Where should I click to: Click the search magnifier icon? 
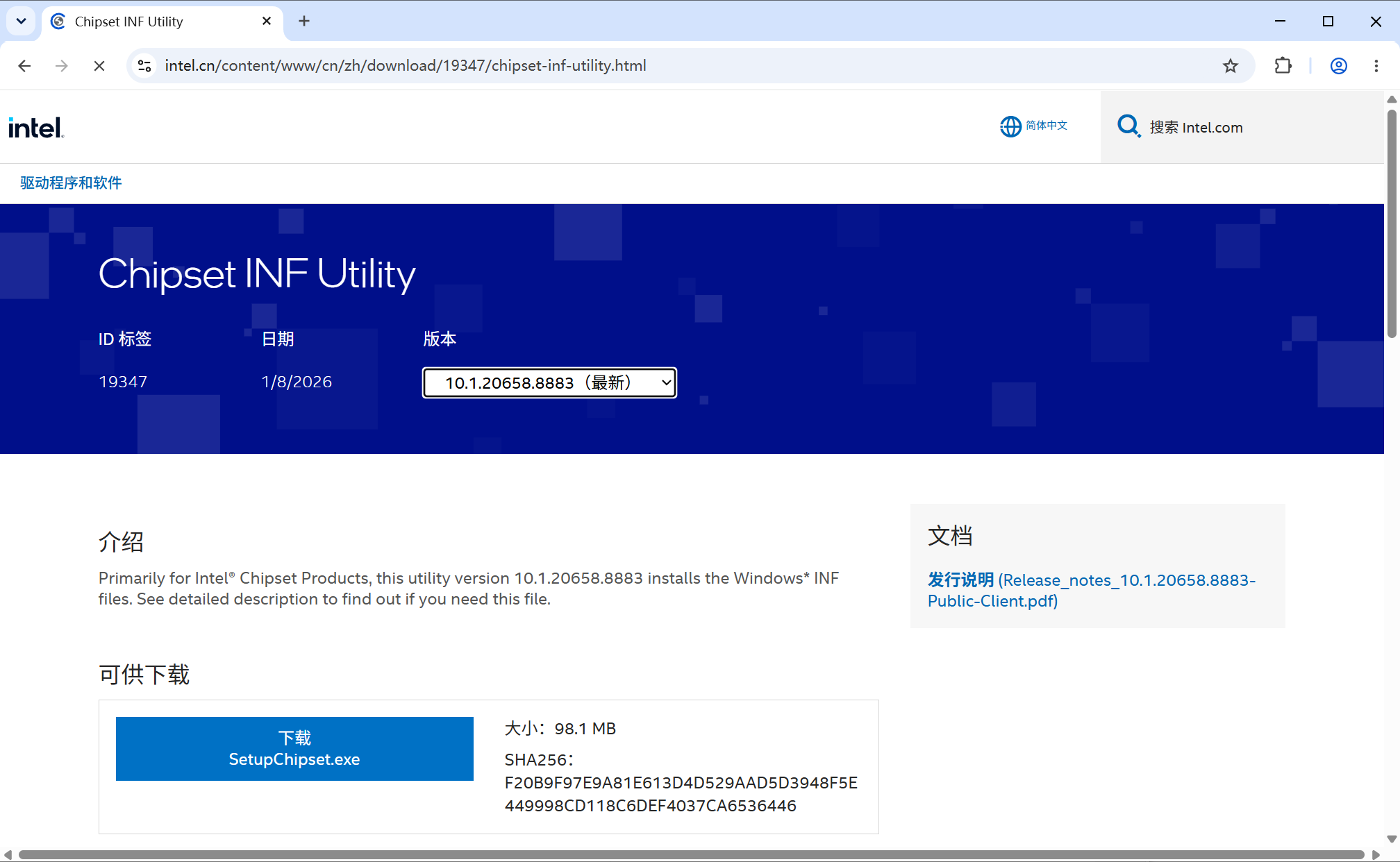pos(1128,126)
